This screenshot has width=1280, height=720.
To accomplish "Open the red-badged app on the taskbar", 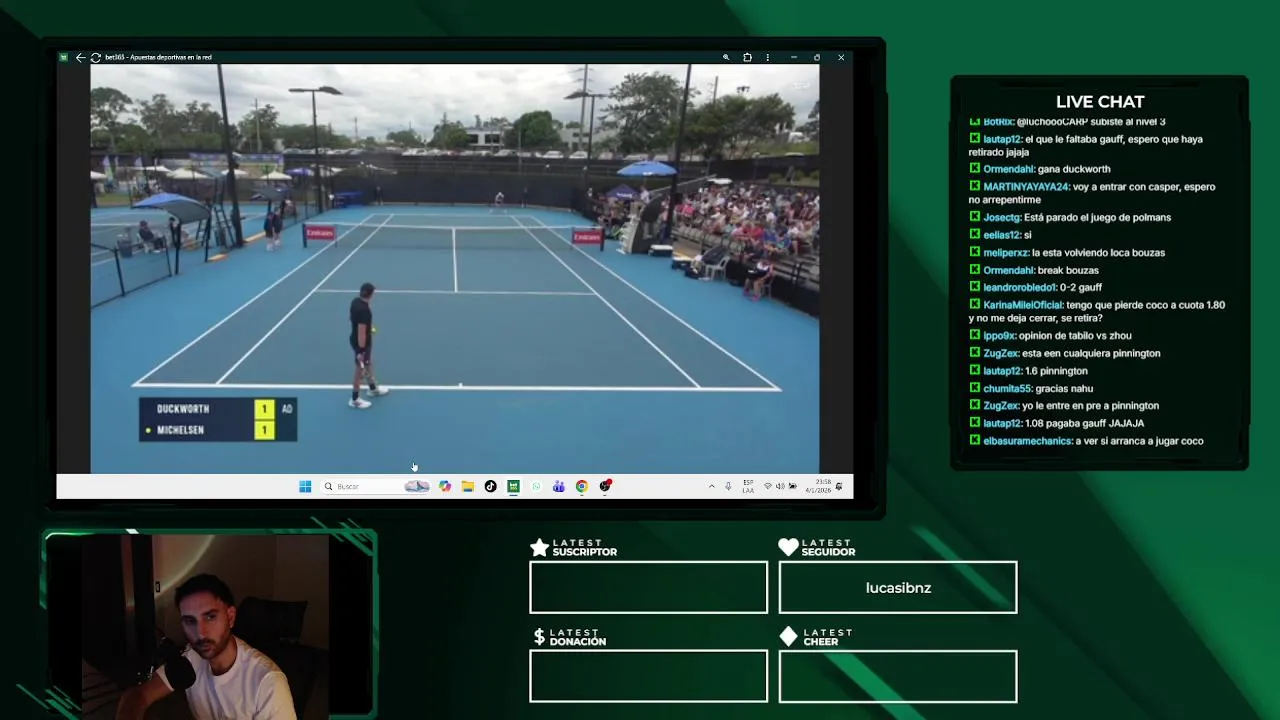I will click(605, 486).
